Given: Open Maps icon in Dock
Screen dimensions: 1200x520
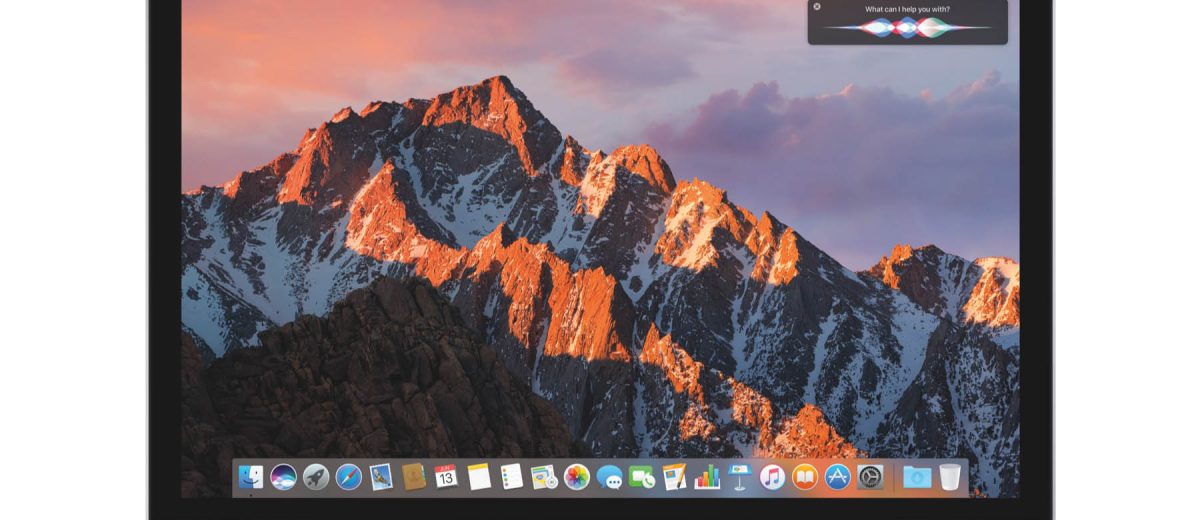Looking at the screenshot, I should [x=544, y=477].
